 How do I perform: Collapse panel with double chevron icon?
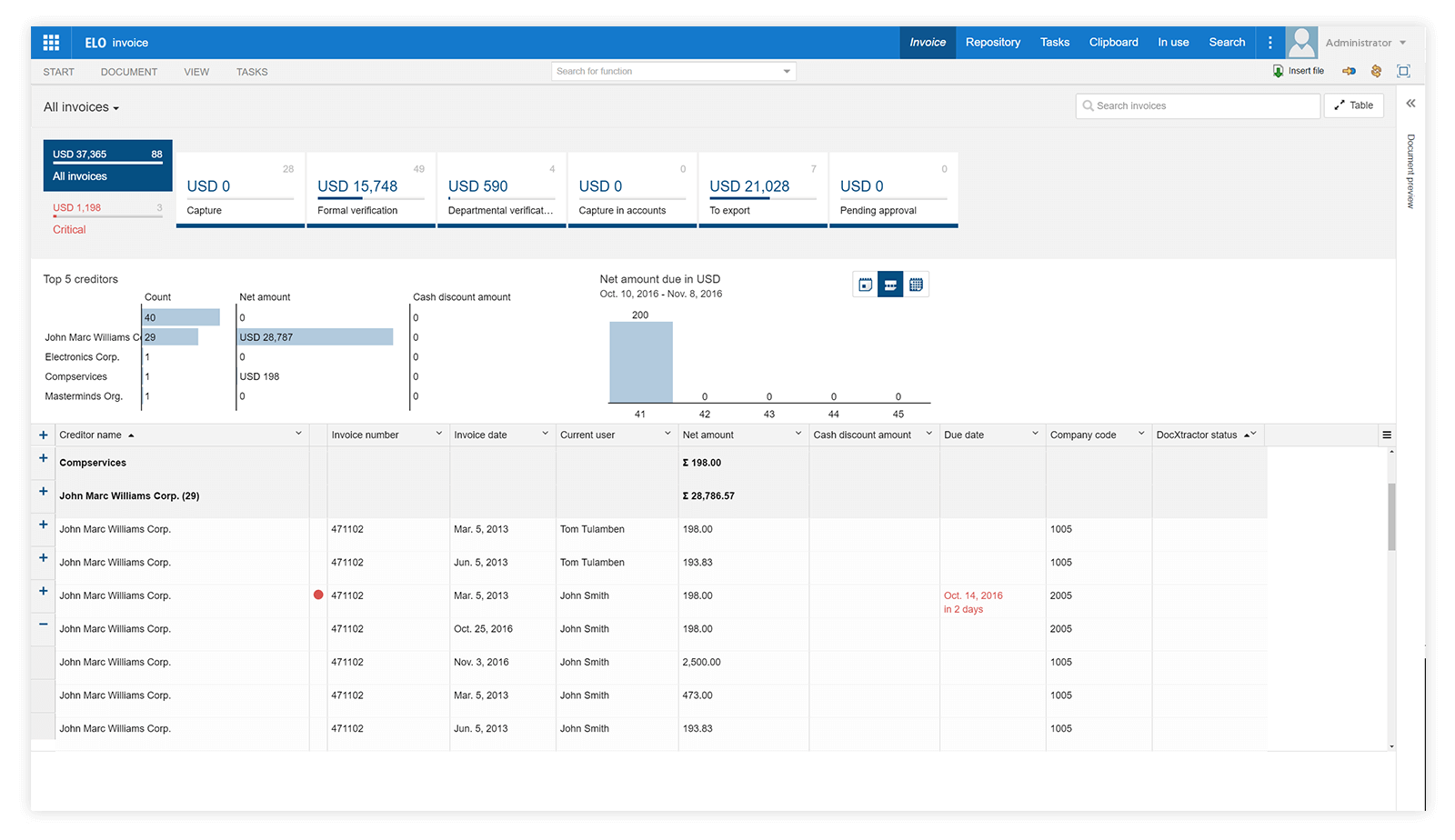pos(1410,104)
